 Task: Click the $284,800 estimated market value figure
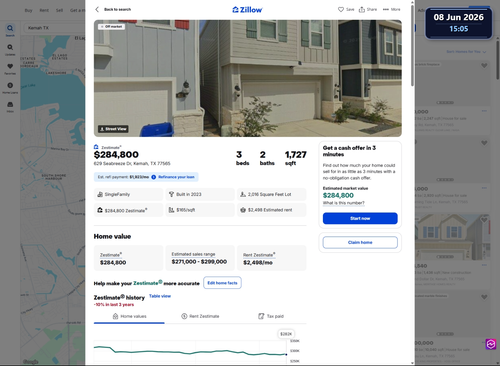pos(338,195)
